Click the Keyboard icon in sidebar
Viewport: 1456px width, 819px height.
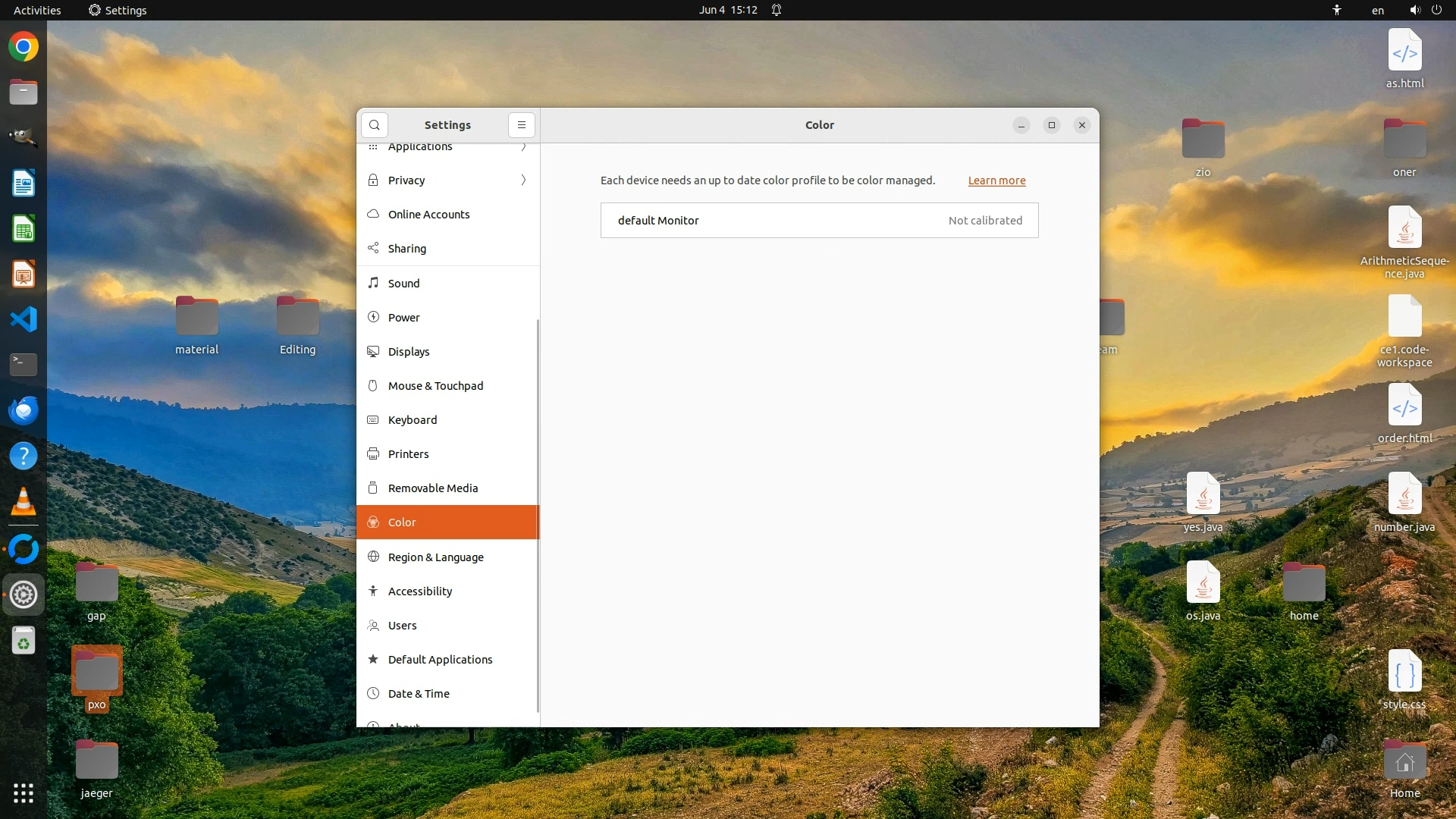[x=373, y=420]
